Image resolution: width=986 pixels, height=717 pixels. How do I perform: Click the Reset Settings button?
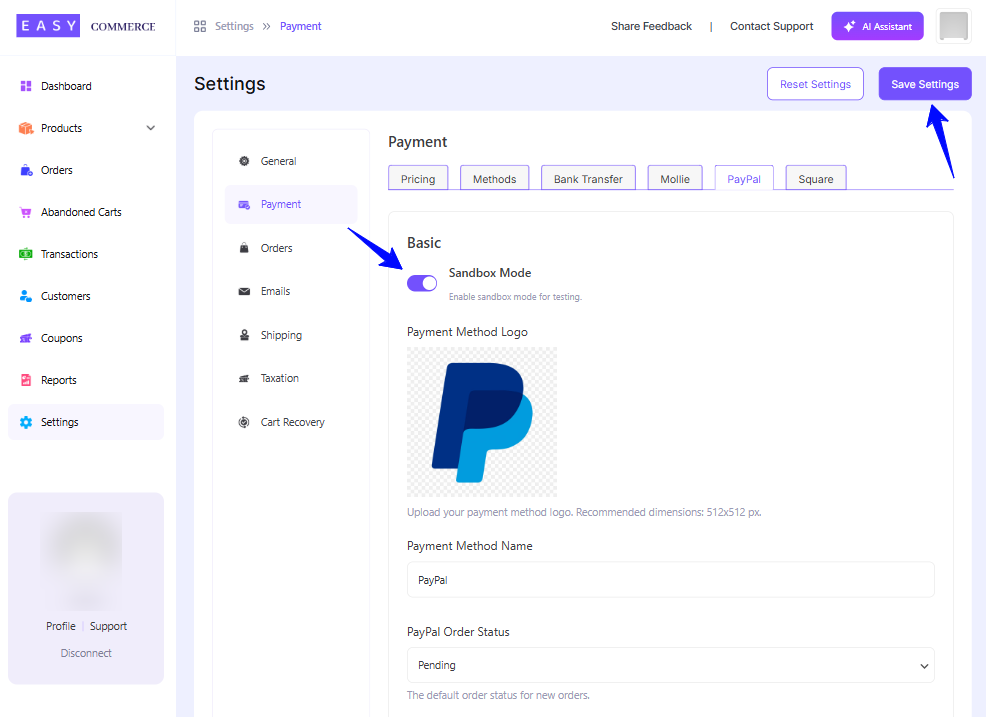coord(815,84)
